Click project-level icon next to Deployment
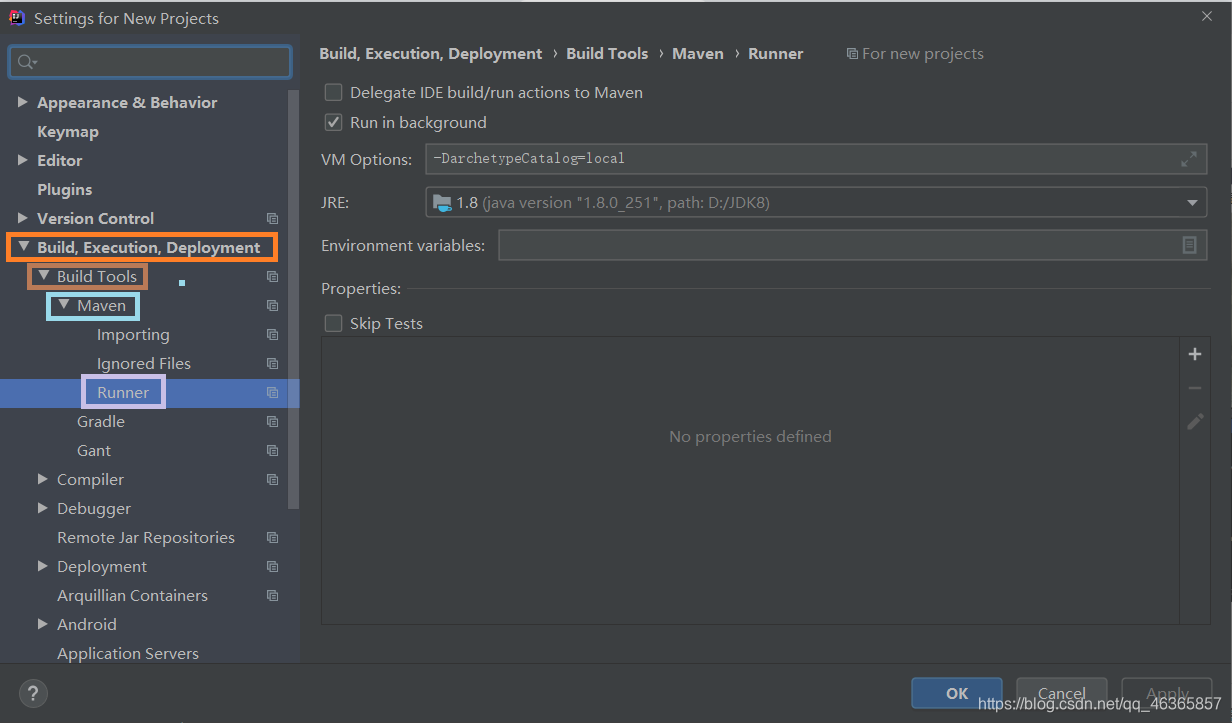 [x=272, y=566]
